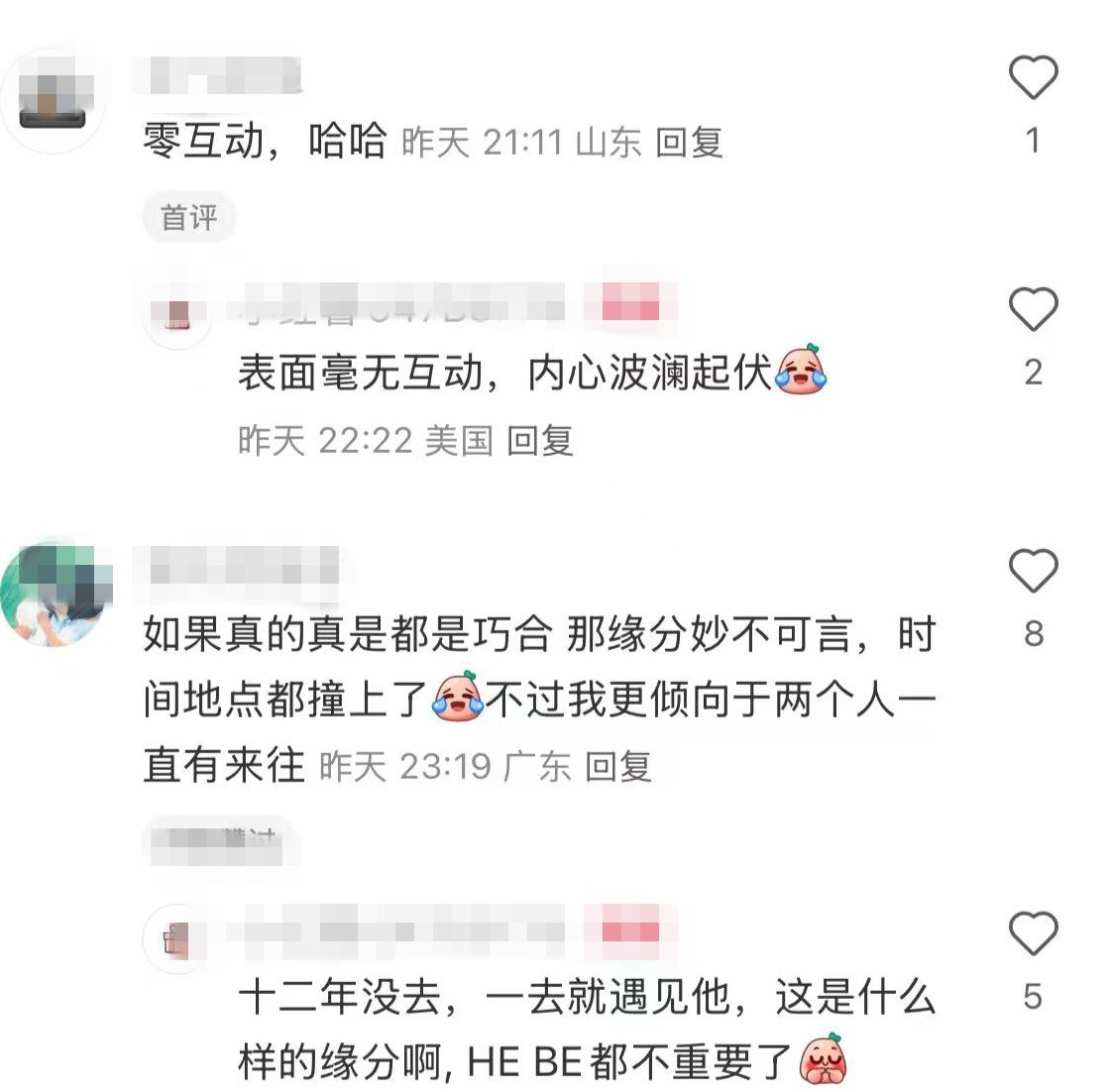Like the 表面毫无互动 reply
The width and height of the screenshot is (1110, 1092).
click(1033, 309)
